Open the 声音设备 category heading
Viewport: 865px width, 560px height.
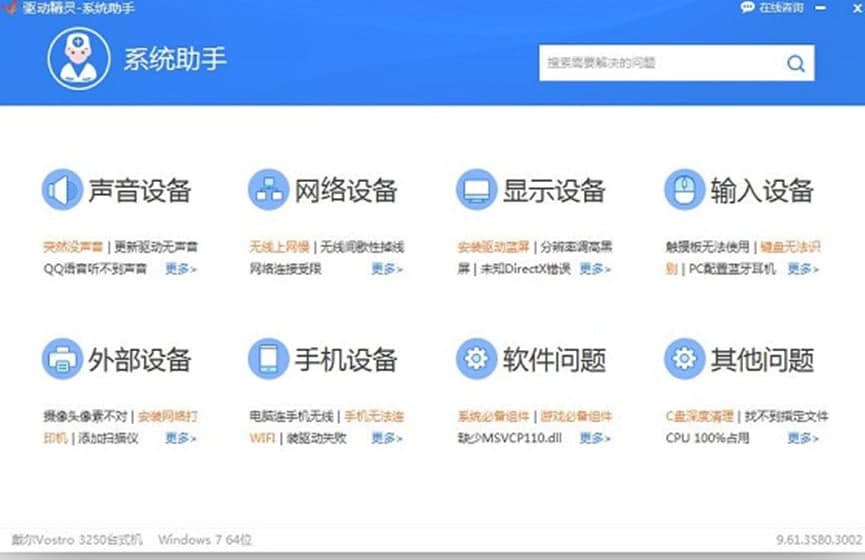tap(140, 191)
